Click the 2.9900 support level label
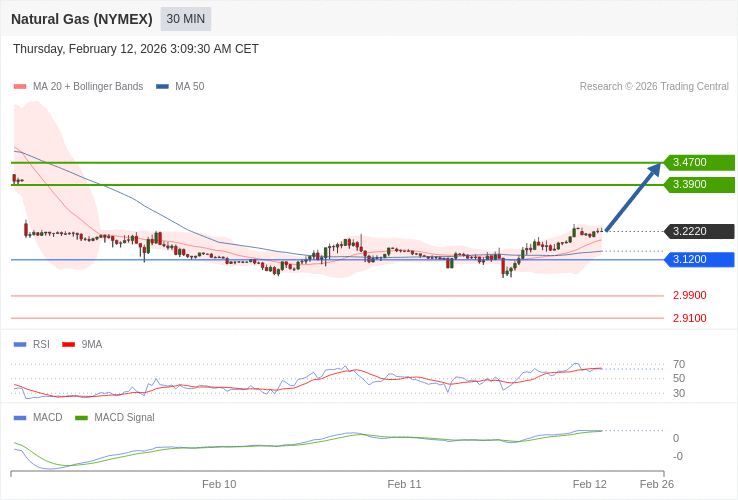 [x=689, y=295]
